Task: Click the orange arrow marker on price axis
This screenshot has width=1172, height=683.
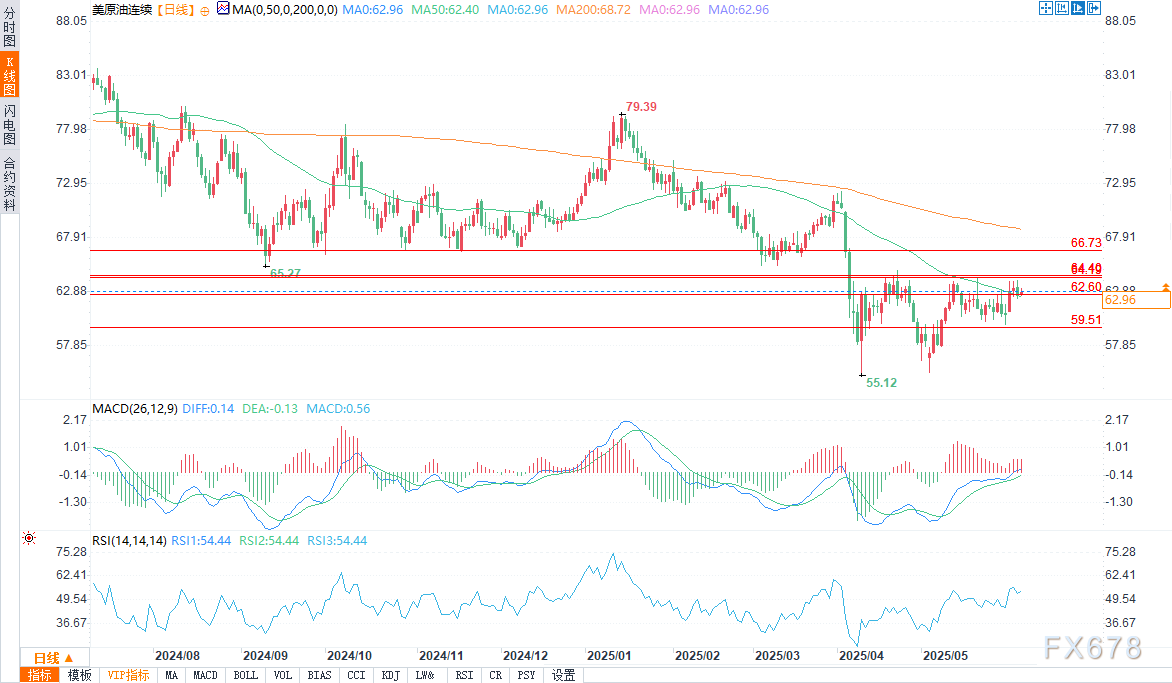Action: [x=1166, y=287]
